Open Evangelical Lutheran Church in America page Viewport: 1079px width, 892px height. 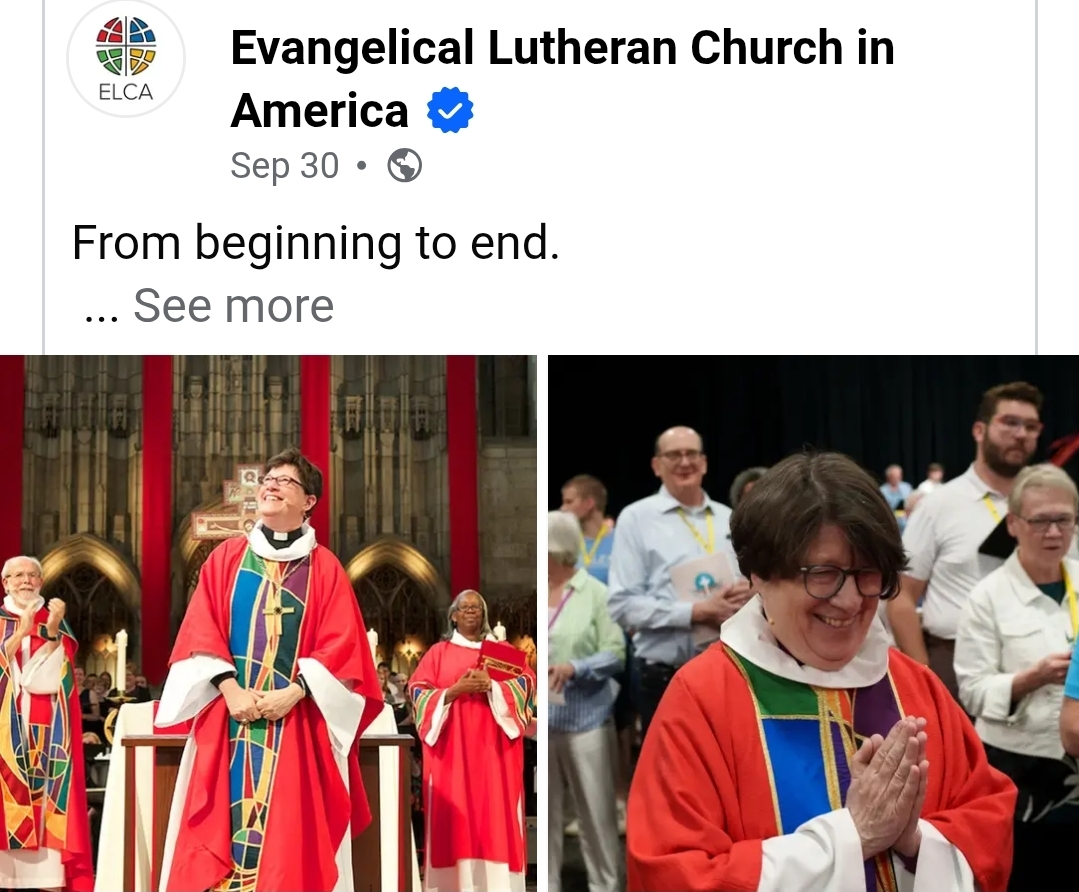tap(562, 78)
